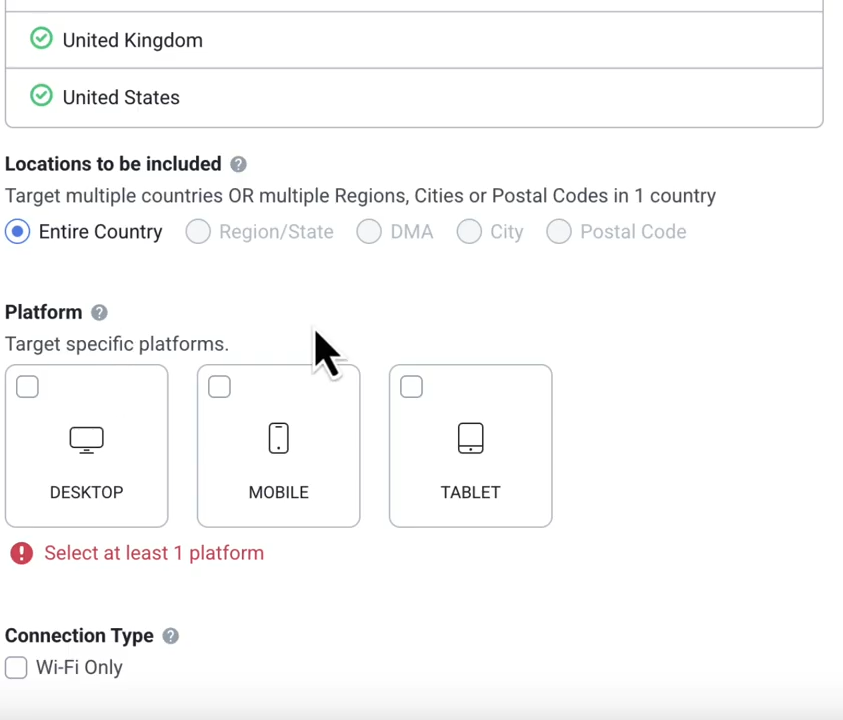This screenshot has width=843, height=720.
Task: Tick the Mobile platform checkbox
Action: click(219, 387)
